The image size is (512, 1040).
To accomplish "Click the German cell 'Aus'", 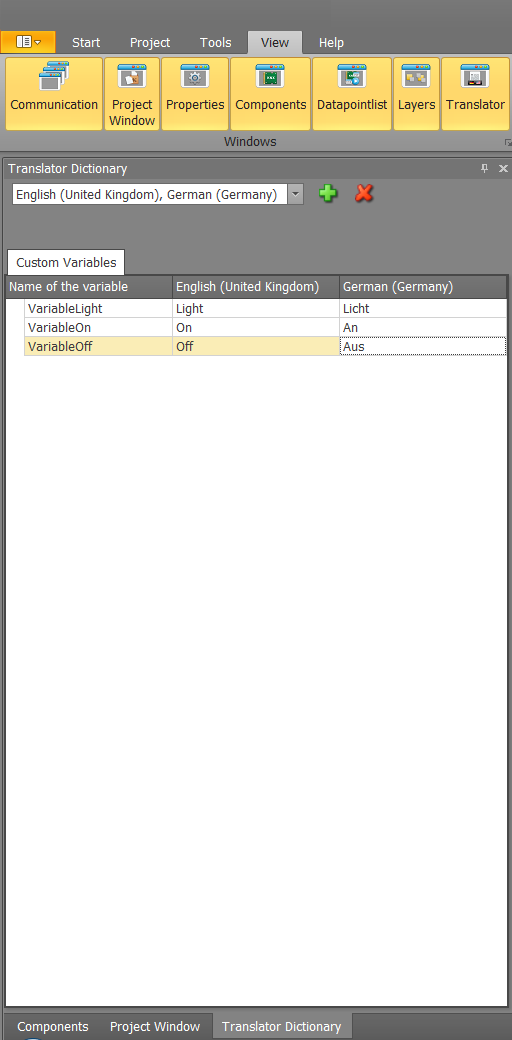I will (x=423, y=346).
